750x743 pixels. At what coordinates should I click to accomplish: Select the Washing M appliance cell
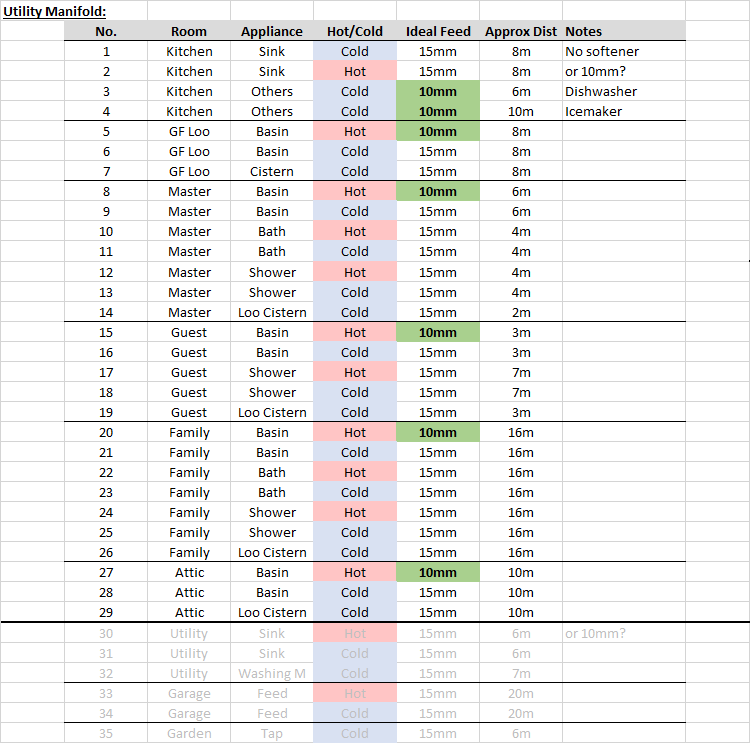[x=272, y=674]
